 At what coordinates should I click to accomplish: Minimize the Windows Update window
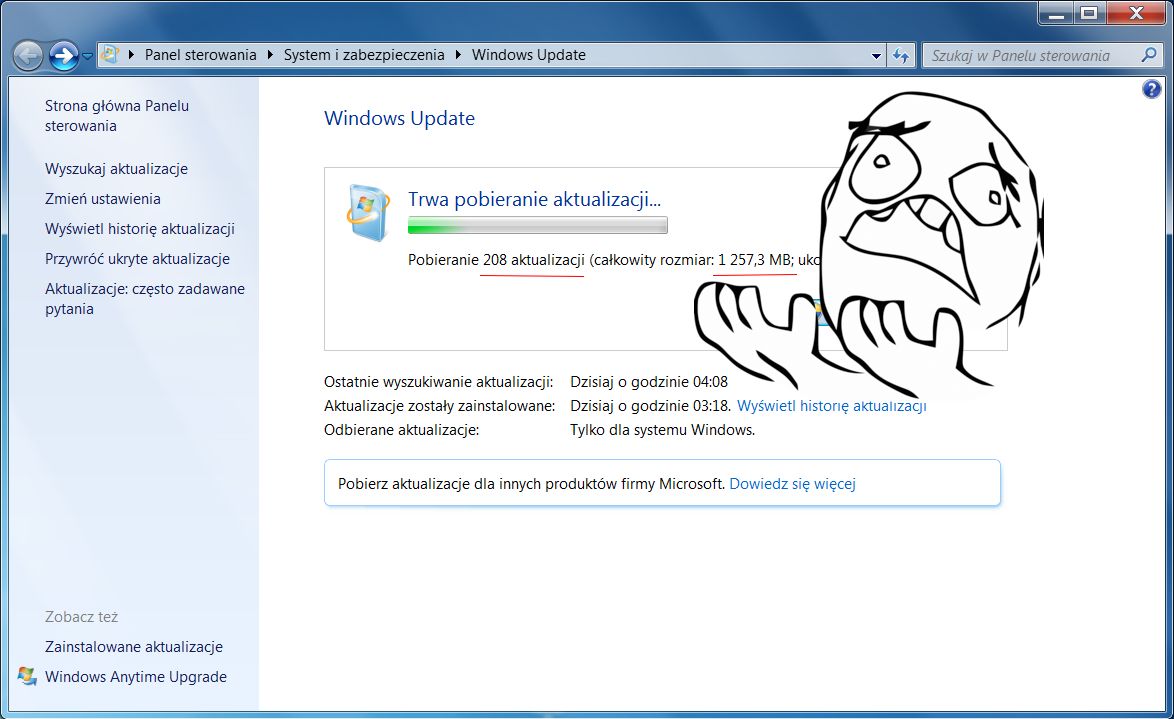coord(1056,13)
